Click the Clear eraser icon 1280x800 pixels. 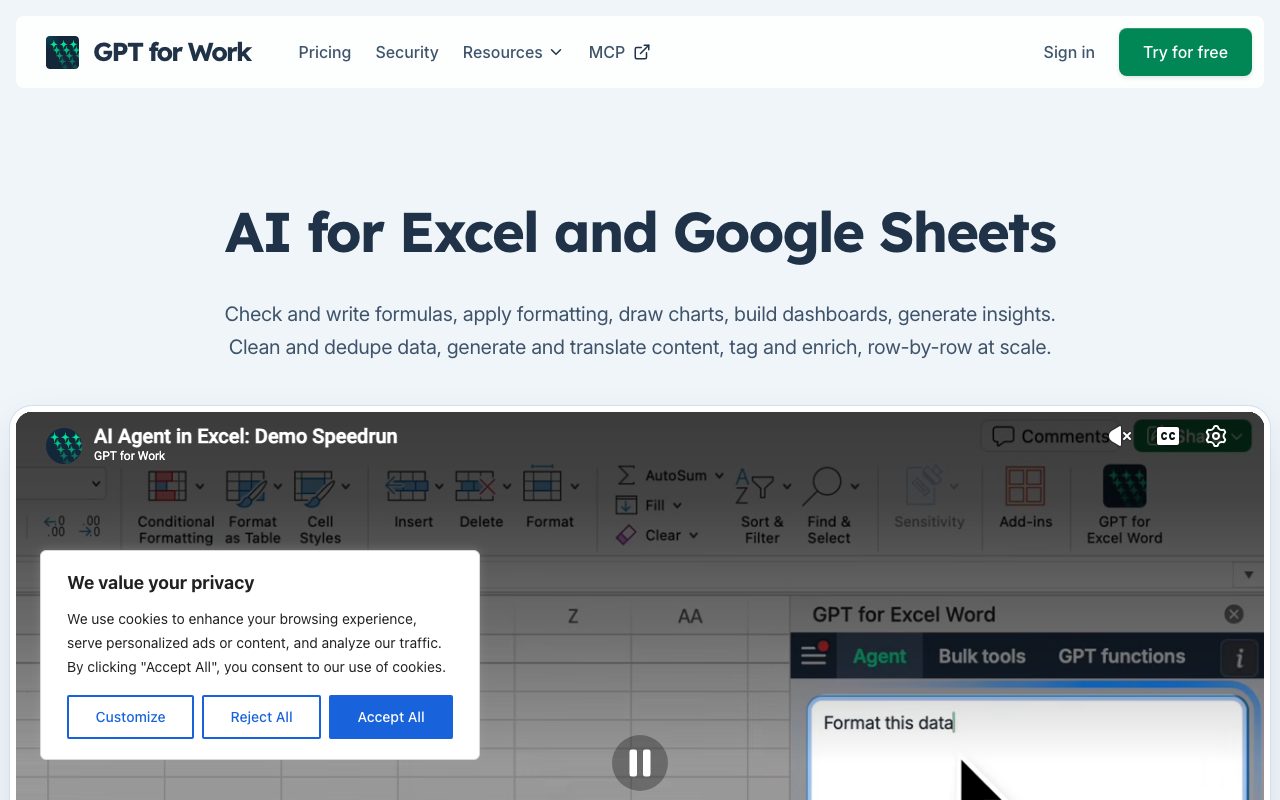click(626, 535)
